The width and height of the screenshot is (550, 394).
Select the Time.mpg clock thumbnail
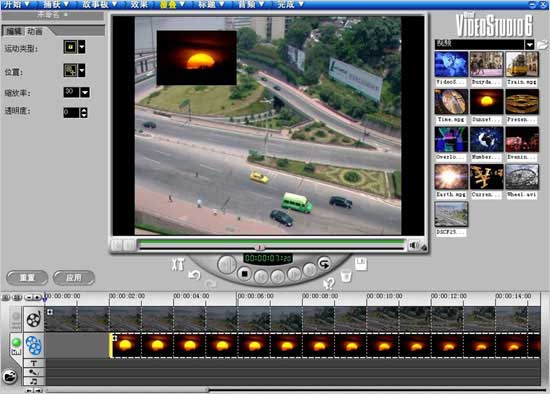pyautogui.click(x=451, y=102)
